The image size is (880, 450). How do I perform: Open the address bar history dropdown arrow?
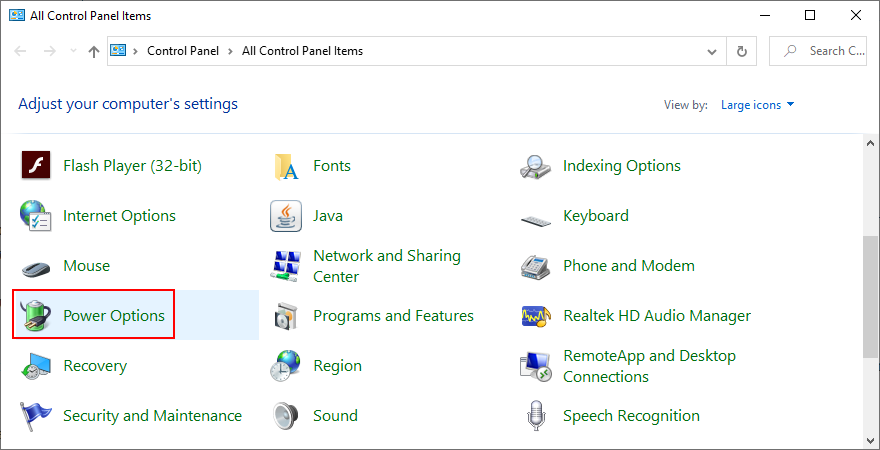(711, 51)
